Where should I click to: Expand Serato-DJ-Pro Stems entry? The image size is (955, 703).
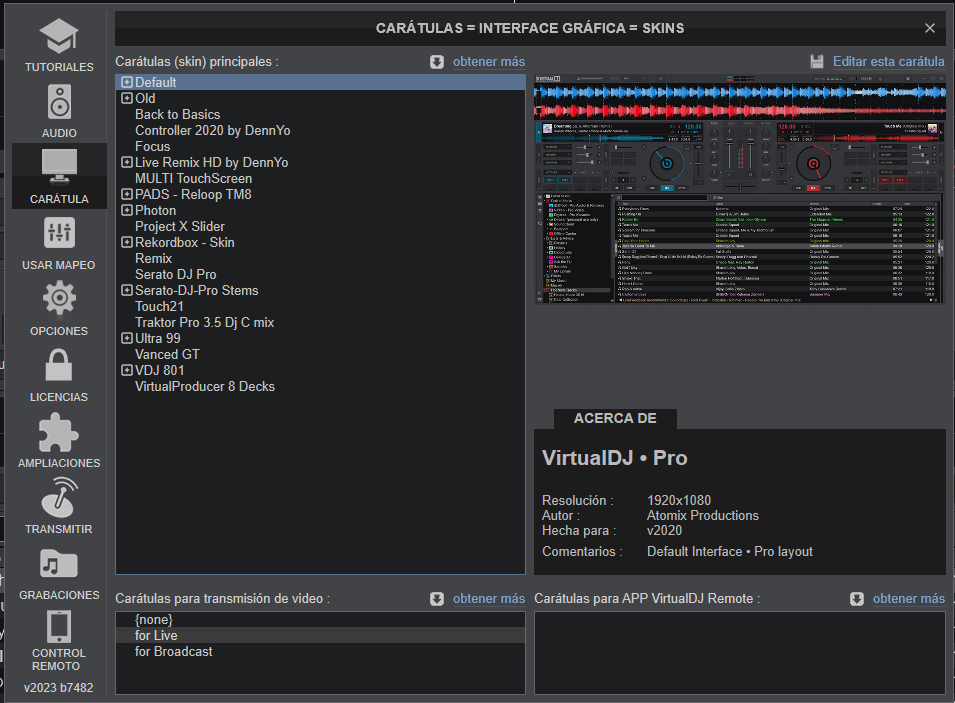point(127,290)
